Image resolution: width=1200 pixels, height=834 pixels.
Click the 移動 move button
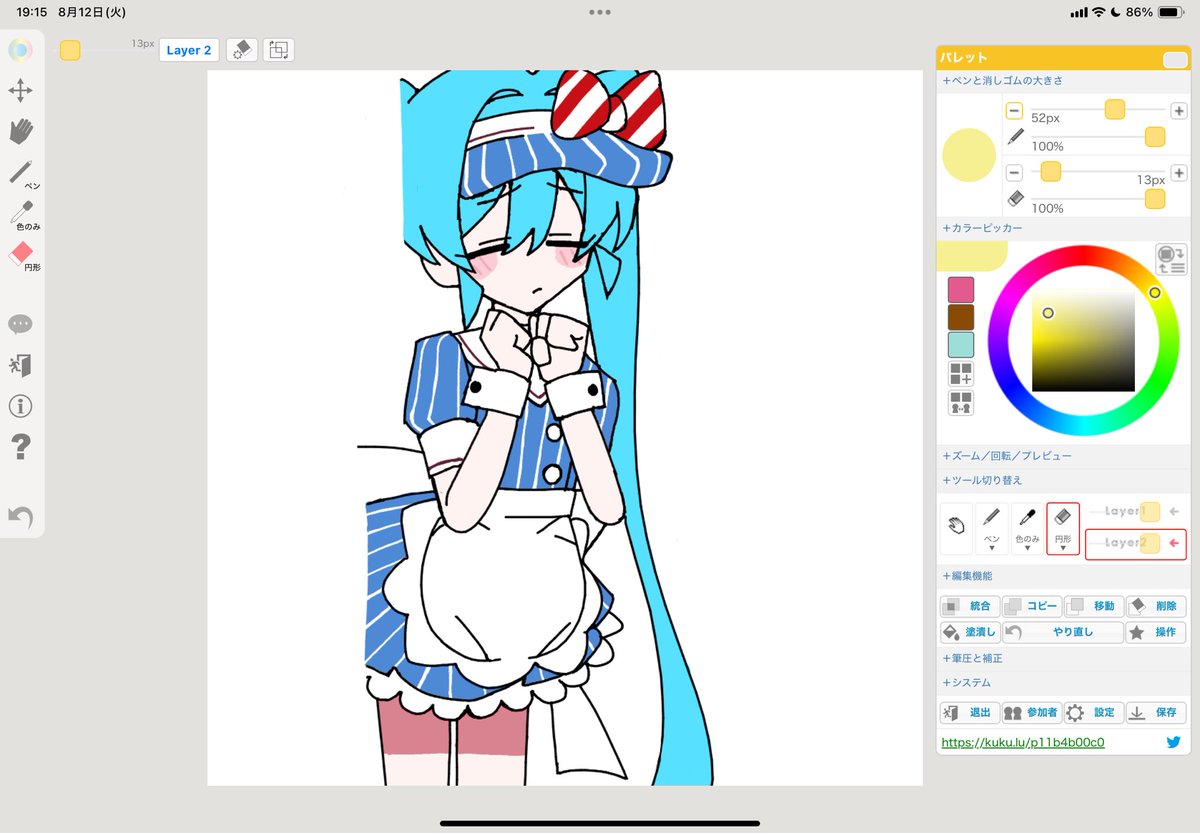1093,606
